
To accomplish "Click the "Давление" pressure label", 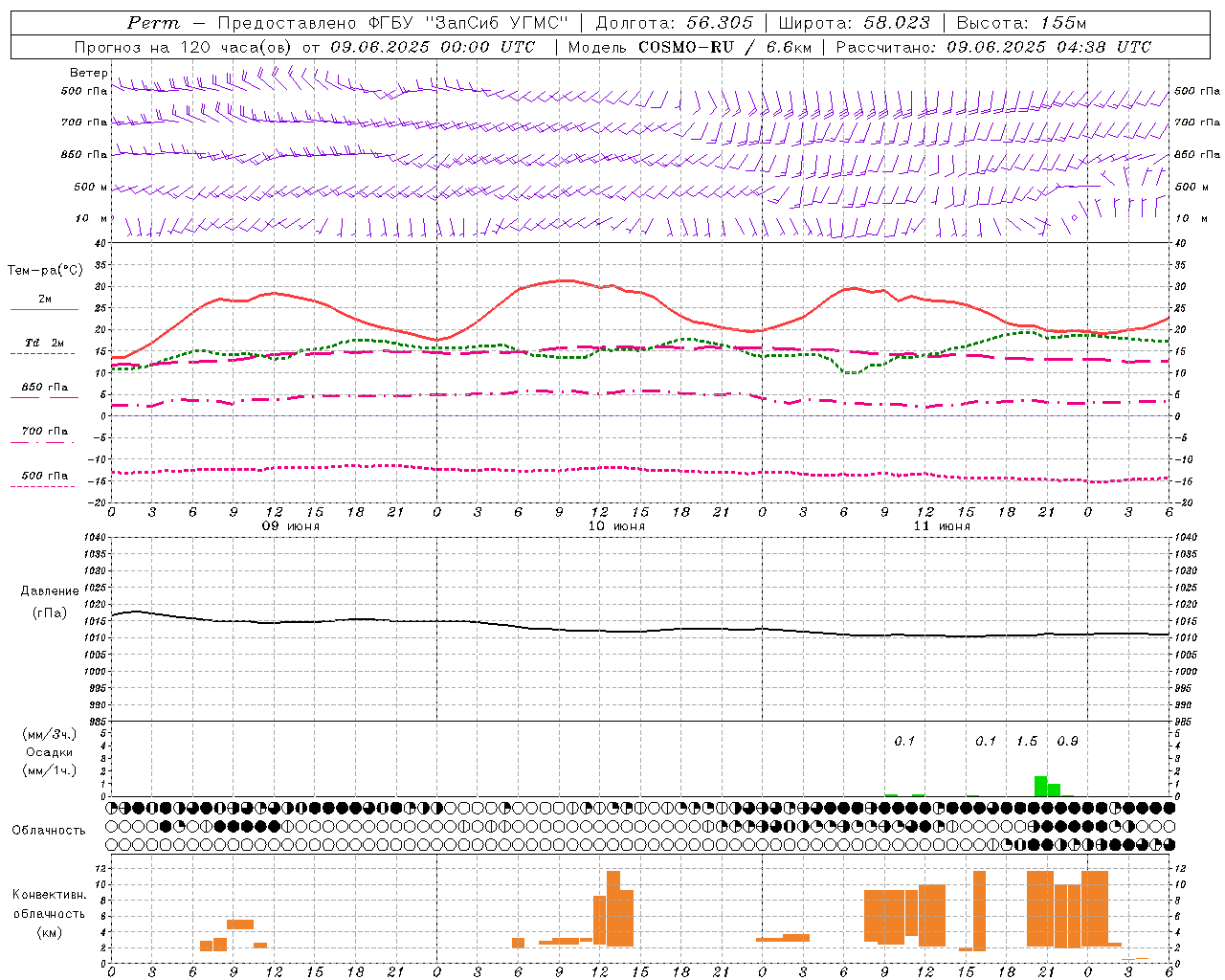I will tap(50, 591).
